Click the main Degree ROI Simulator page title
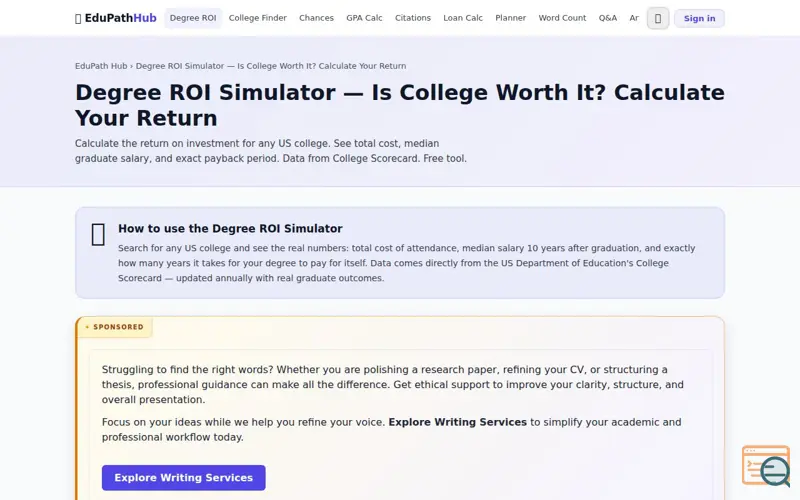800x500 pixels. click(399, 105)
